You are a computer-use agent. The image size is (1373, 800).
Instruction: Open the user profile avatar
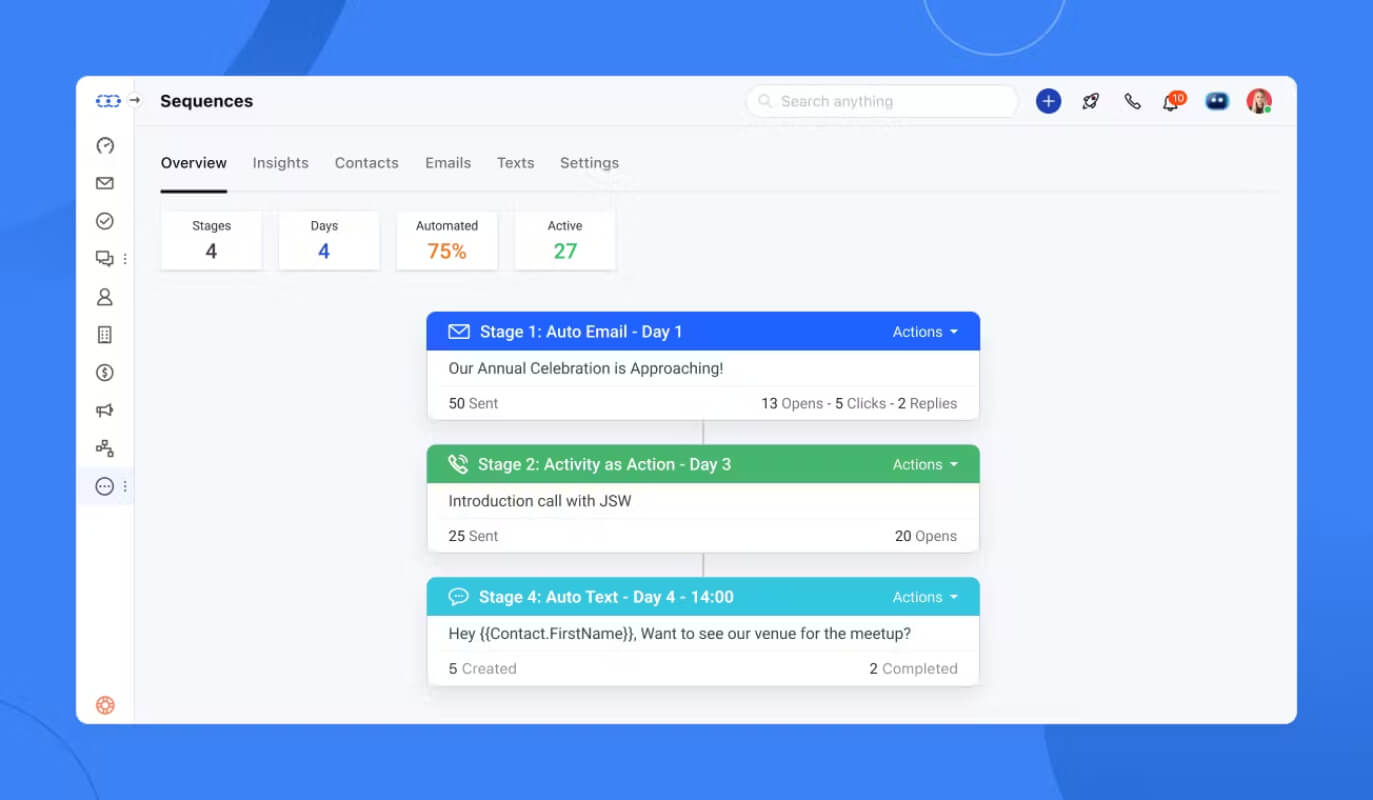1259,101
